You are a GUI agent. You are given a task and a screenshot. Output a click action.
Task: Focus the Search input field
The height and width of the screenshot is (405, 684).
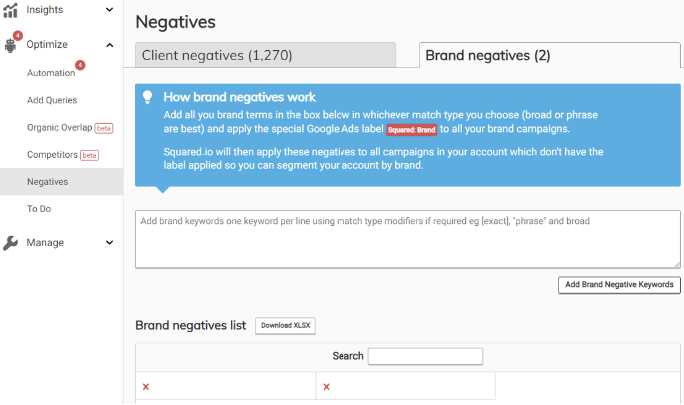point(425,356)
